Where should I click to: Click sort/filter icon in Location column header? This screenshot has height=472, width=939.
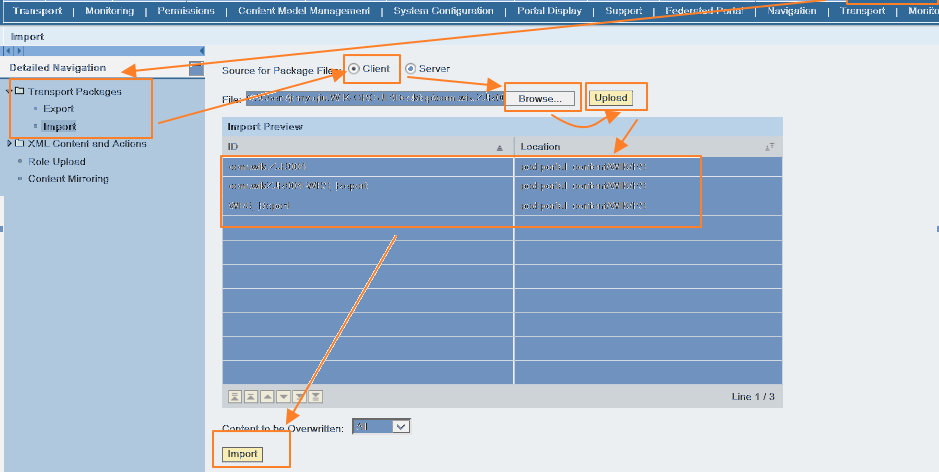click(770, 147)
